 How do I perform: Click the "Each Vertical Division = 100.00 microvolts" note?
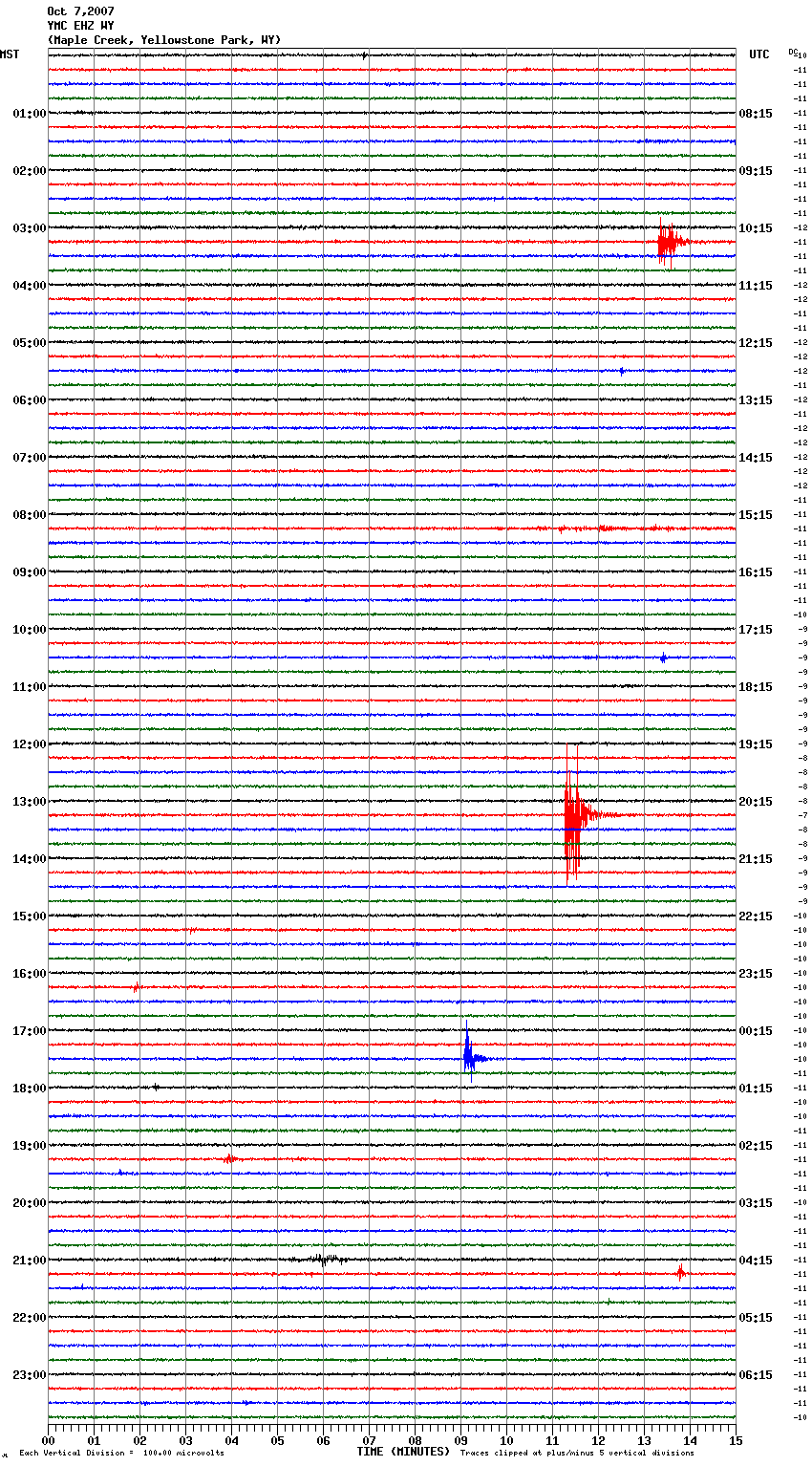click(122, 1454)
